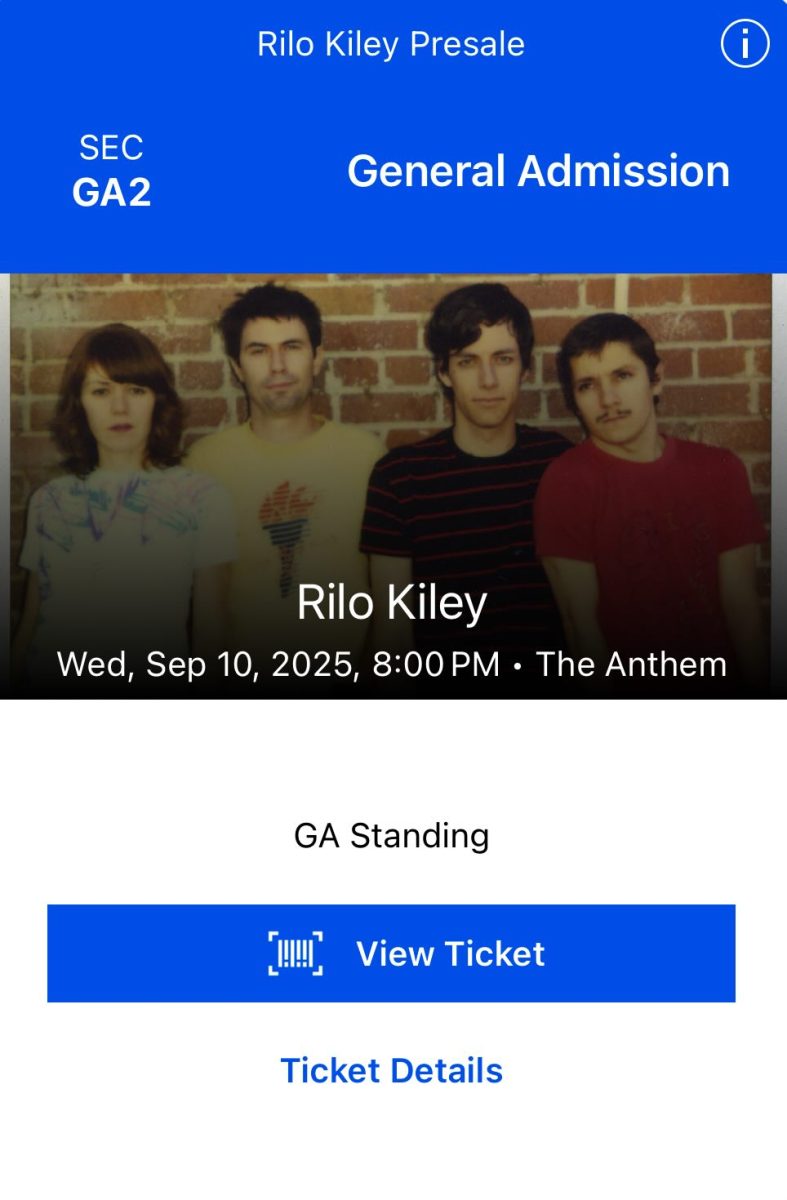787x1200 pixels.
Task: Select the Wed, Sep 10, 2025 date text
Action: point(206,664)
